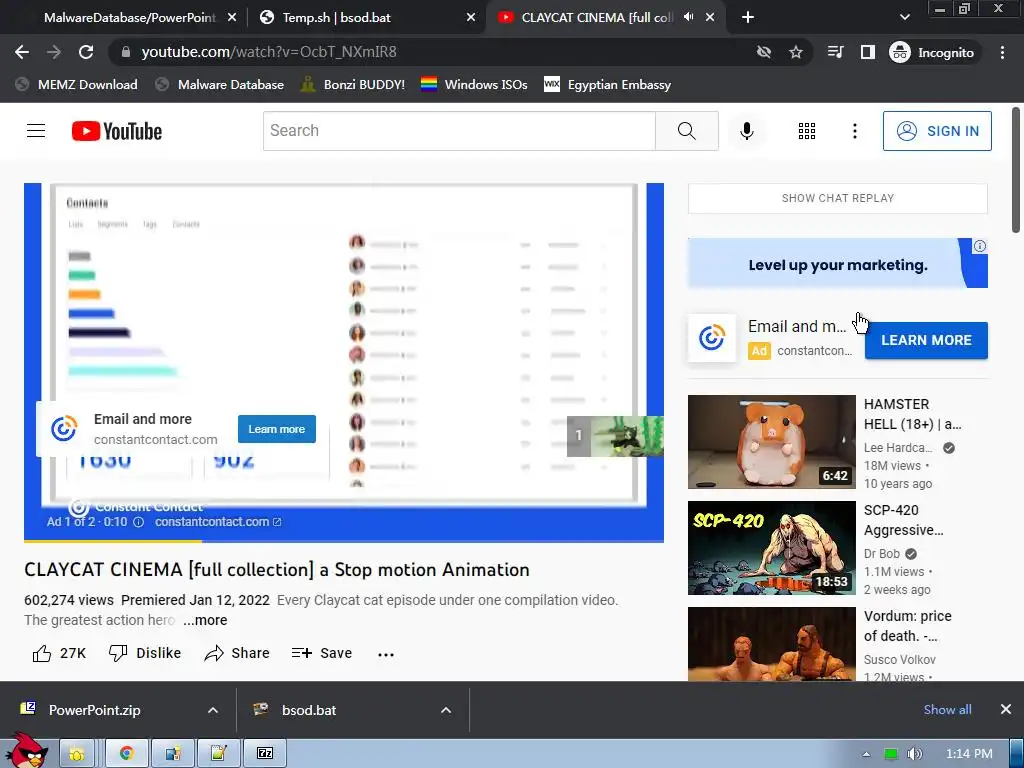Bookmark this page with the star icon
The height and width of the screenshot is (768, 1024).
pyautogui.click(x=795, y=52)
